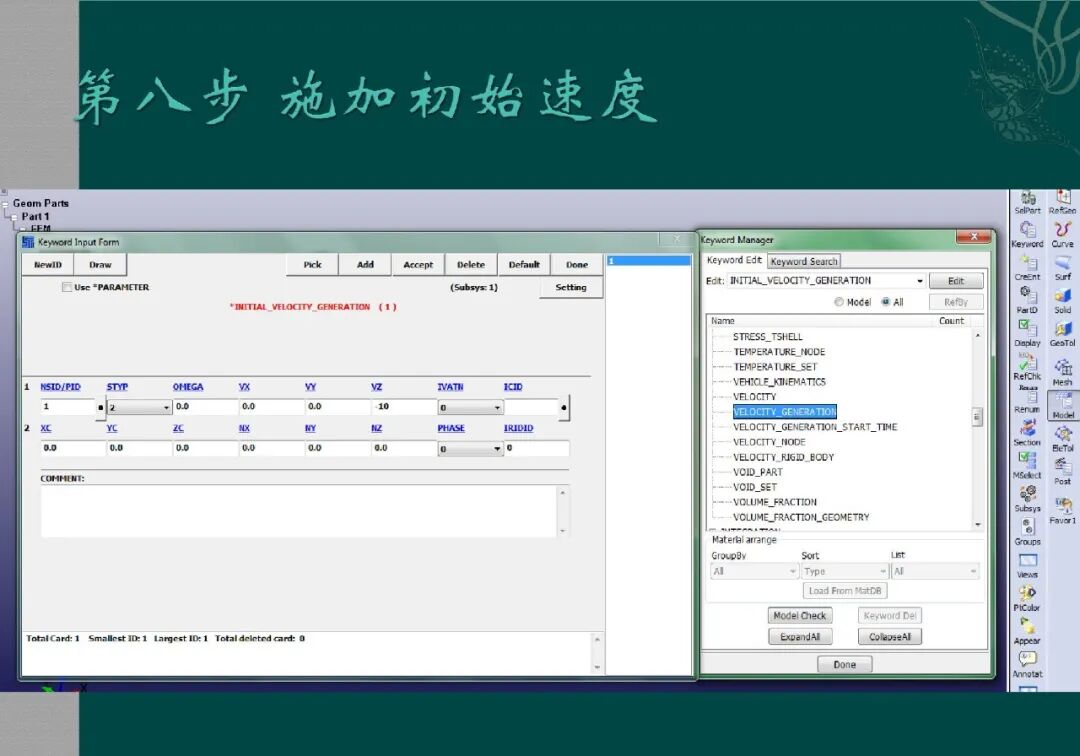The image size is (1080, 756).
Task: Click the CollapseAll button
Action: pyautogui.click(x=890, y=637)
